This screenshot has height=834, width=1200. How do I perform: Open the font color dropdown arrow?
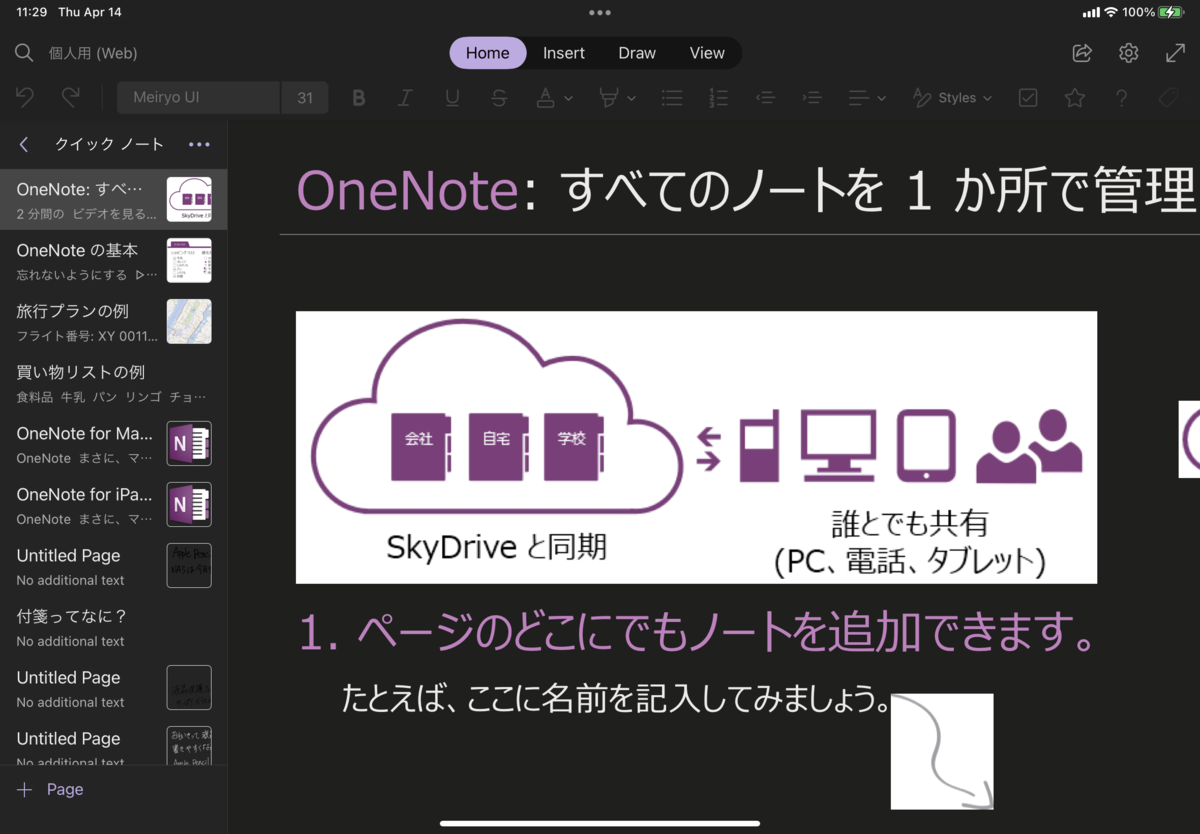pos(568,98)
